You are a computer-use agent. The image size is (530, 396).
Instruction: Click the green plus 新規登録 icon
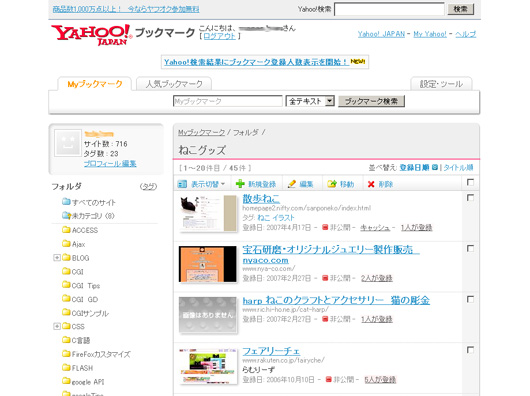(240, 184)
